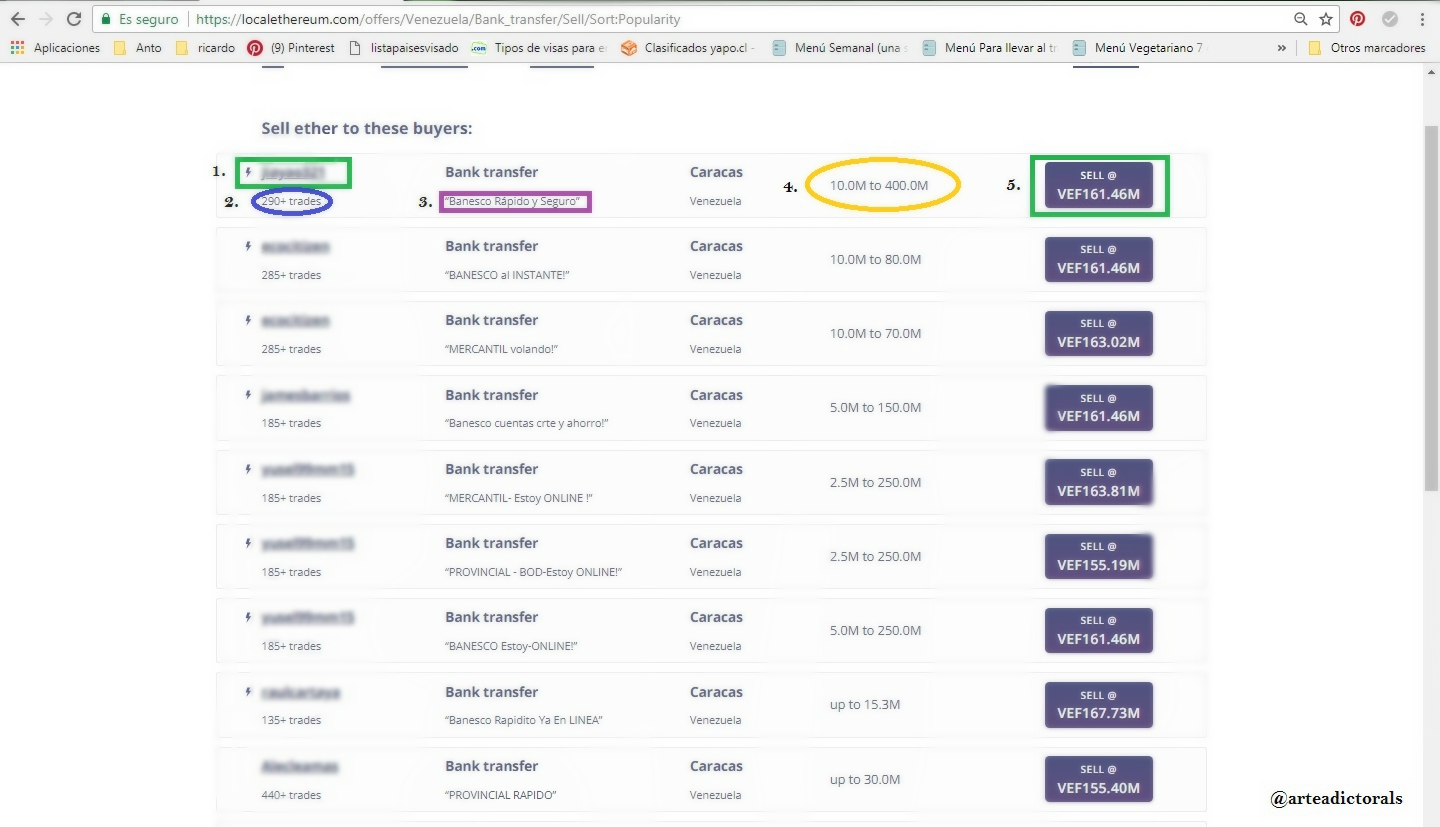The height and width of the screenshot is (827, 1440).
Task: Click lightning icon in 'MERCANTIL volando!' row
Action: [249, 320]
